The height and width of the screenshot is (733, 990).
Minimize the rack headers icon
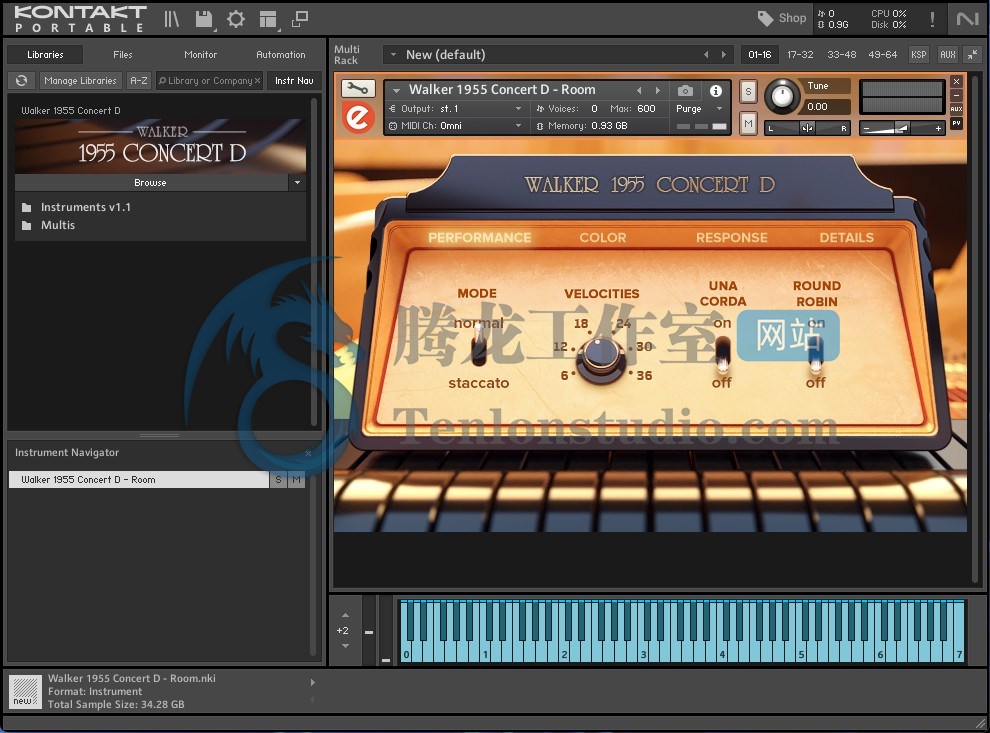point(973,54)
